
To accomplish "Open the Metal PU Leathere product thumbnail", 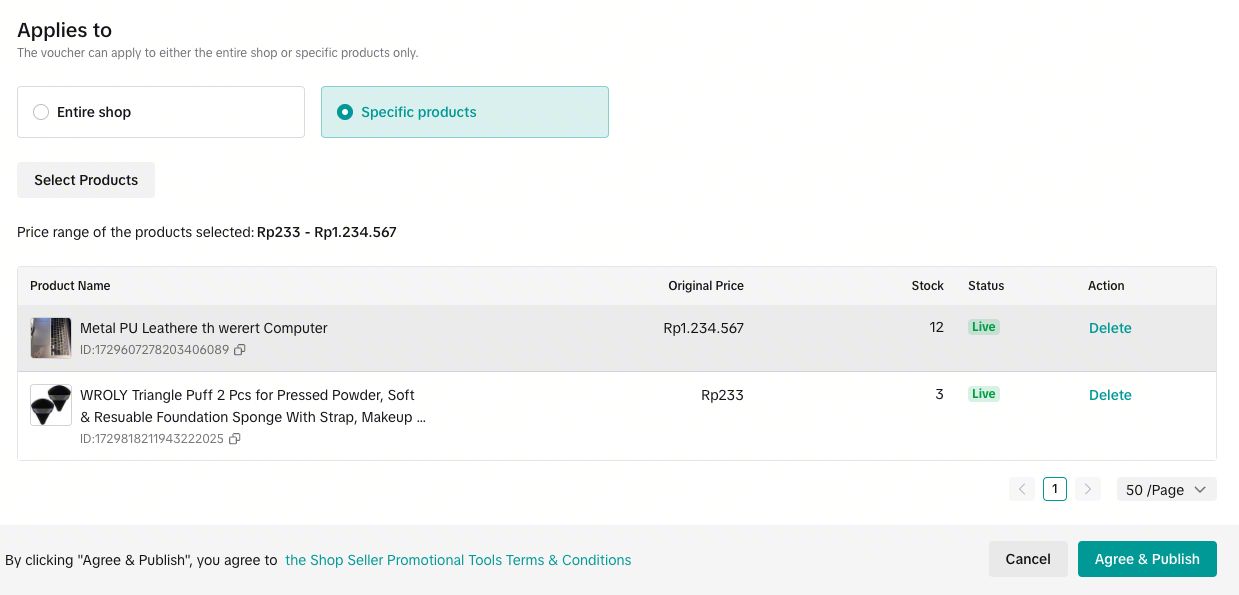I will (x=51, y=338).
